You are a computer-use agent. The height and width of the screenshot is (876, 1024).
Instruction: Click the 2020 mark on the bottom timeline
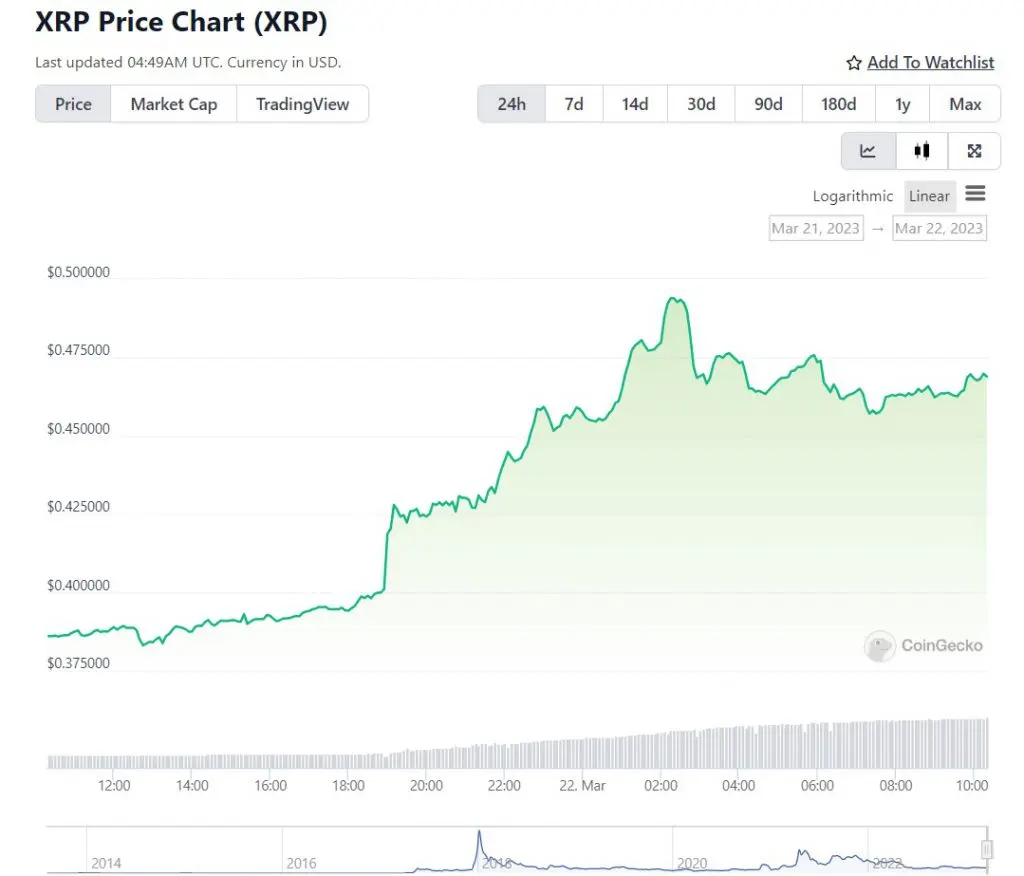tap(691, 863)
